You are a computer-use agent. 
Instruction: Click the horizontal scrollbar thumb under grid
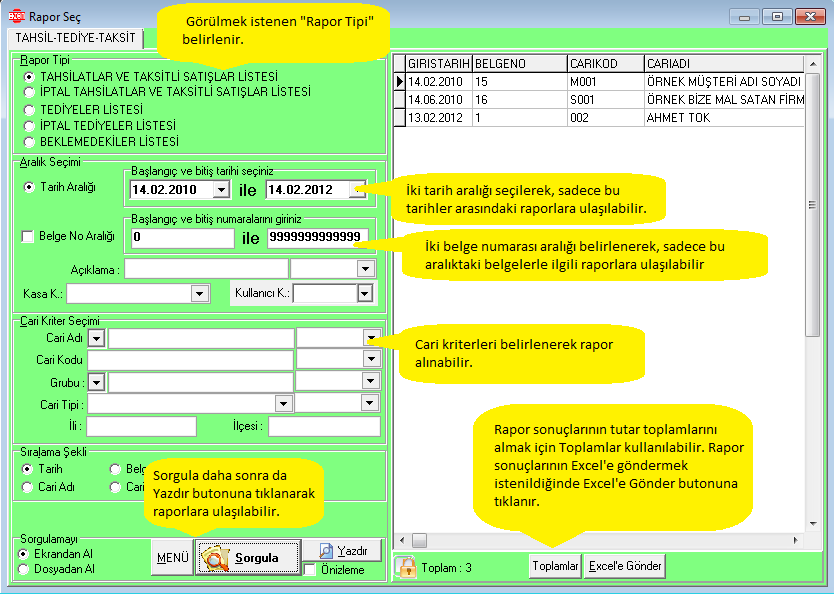419,540
